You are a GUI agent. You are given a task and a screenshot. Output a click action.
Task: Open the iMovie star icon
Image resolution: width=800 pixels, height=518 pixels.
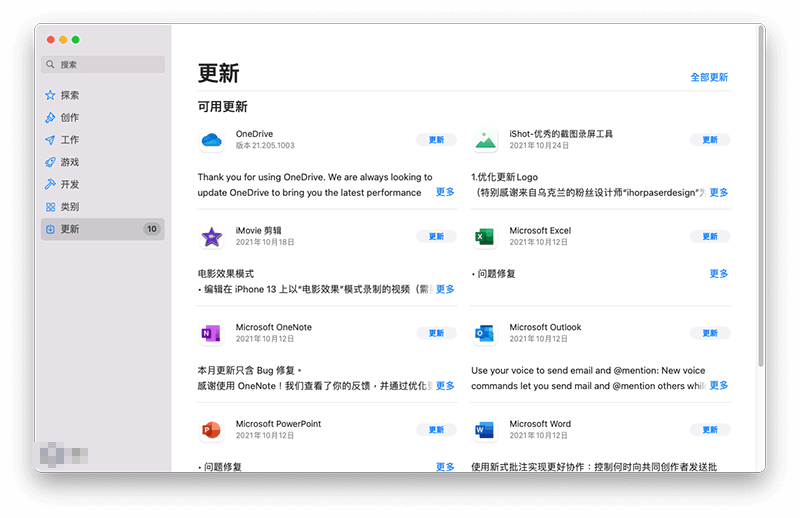(x=211, y=237)
